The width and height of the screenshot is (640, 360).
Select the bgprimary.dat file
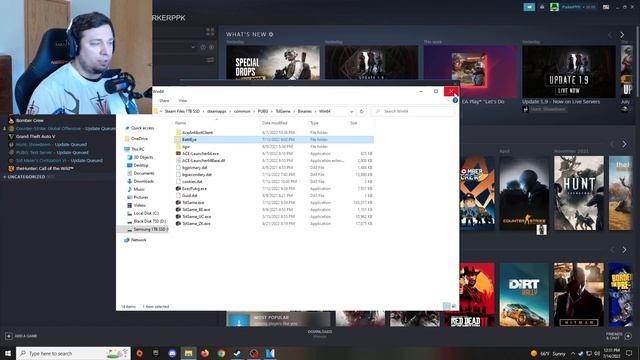click(x=195, y=167)
